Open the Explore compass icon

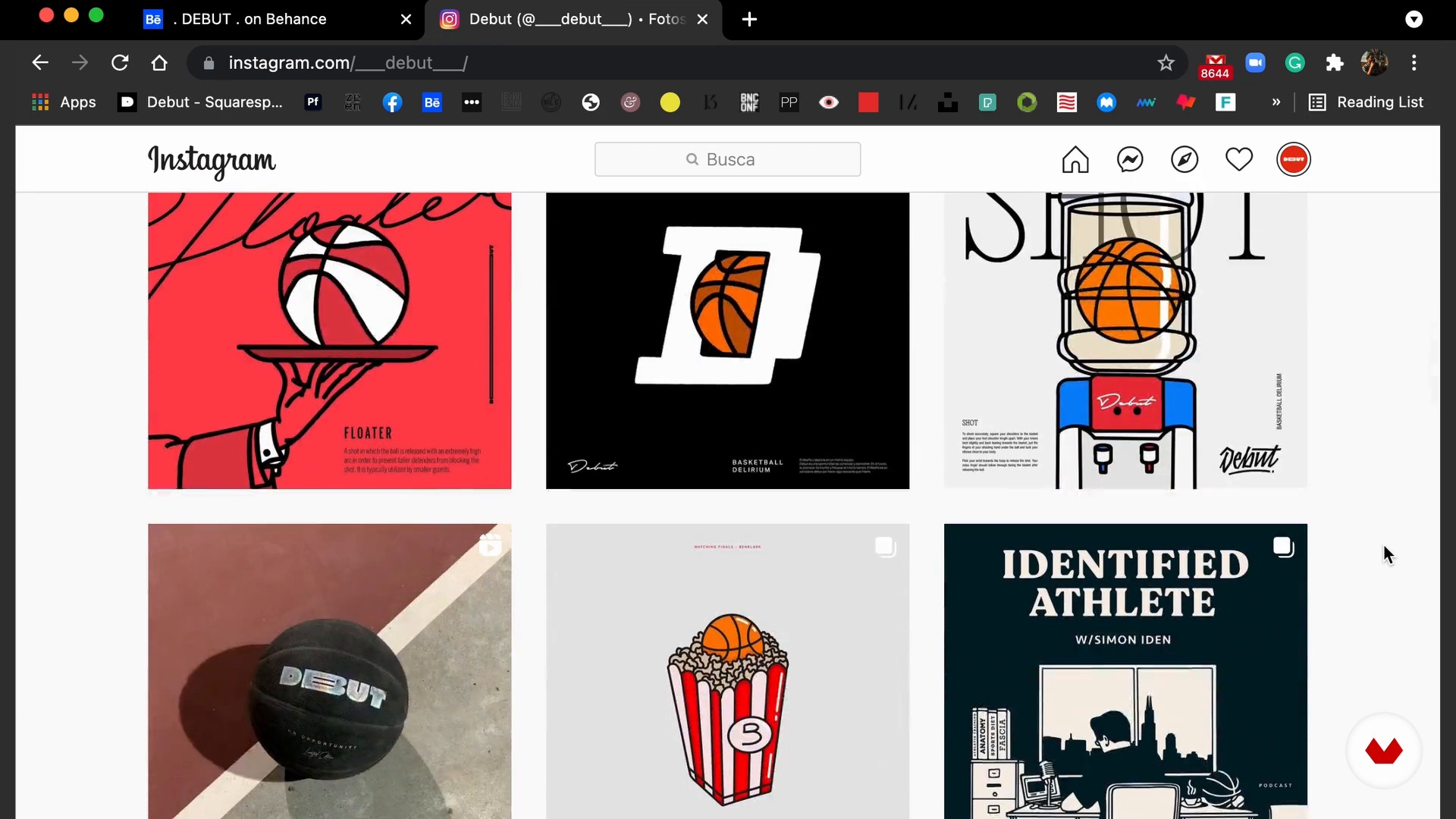tap(1185, 159)
